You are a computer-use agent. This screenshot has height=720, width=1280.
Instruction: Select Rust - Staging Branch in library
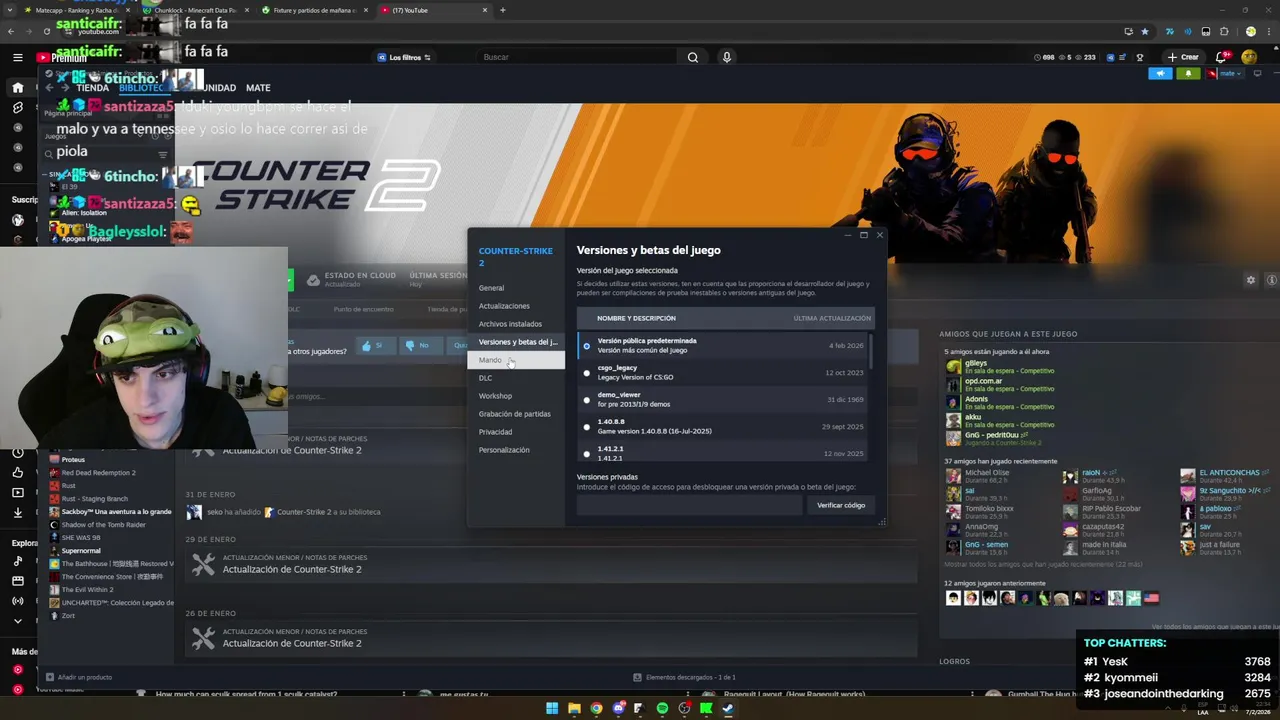click(x=94, y=498)
